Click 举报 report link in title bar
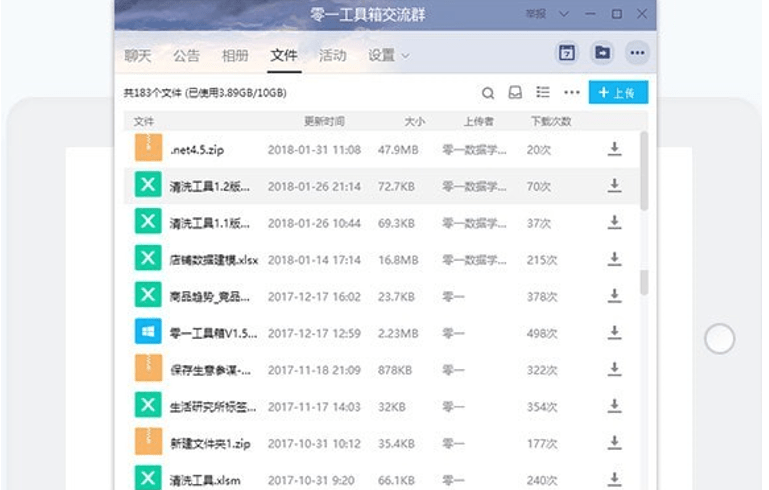Image resolution: width=769 pixels, height=490 pixels. (x=535, y=14)
